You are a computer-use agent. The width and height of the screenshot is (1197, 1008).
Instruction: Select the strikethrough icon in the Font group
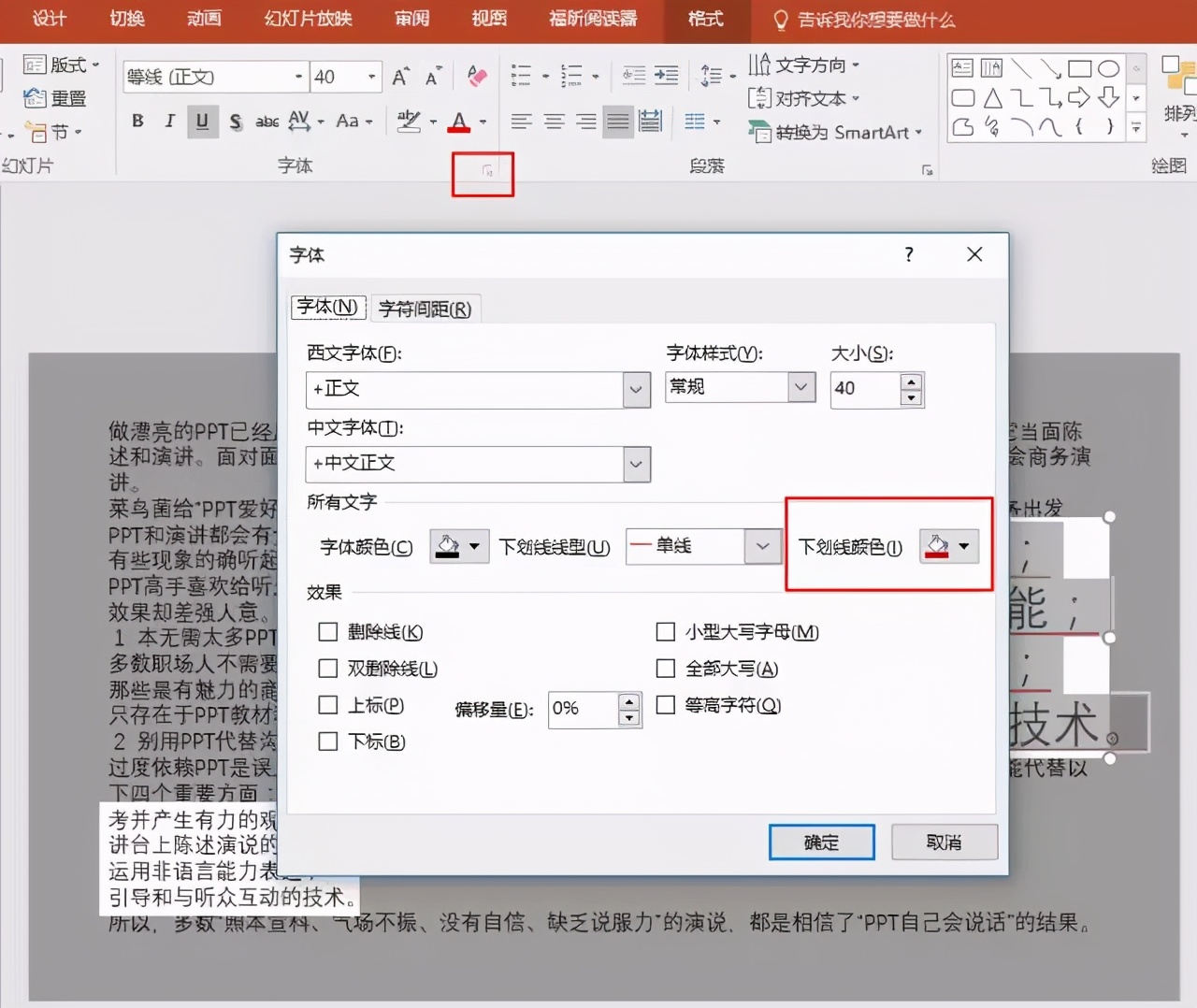pyautogui.click(x=236, y=121)
